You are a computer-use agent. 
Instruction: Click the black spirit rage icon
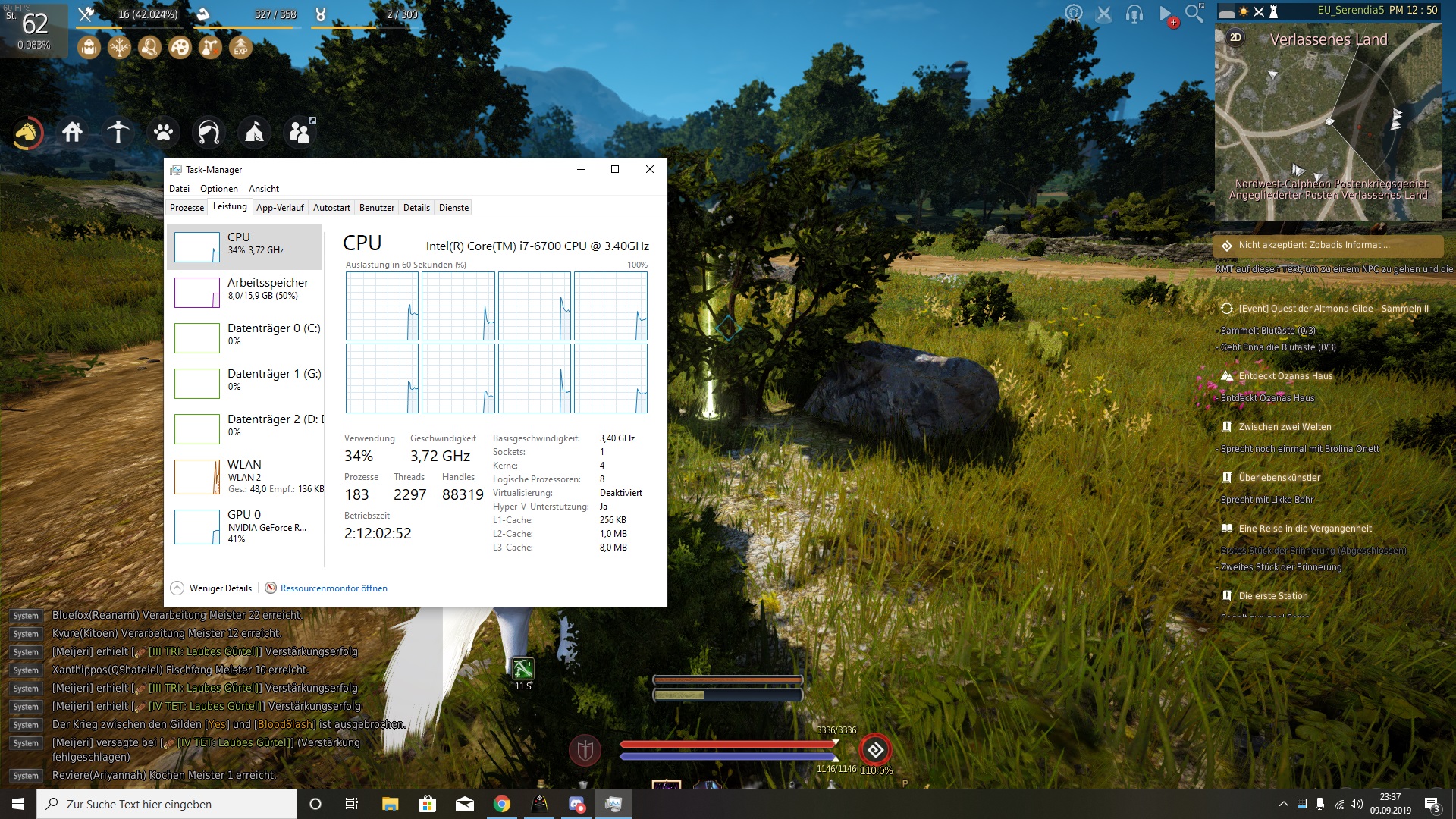(875, 750)
